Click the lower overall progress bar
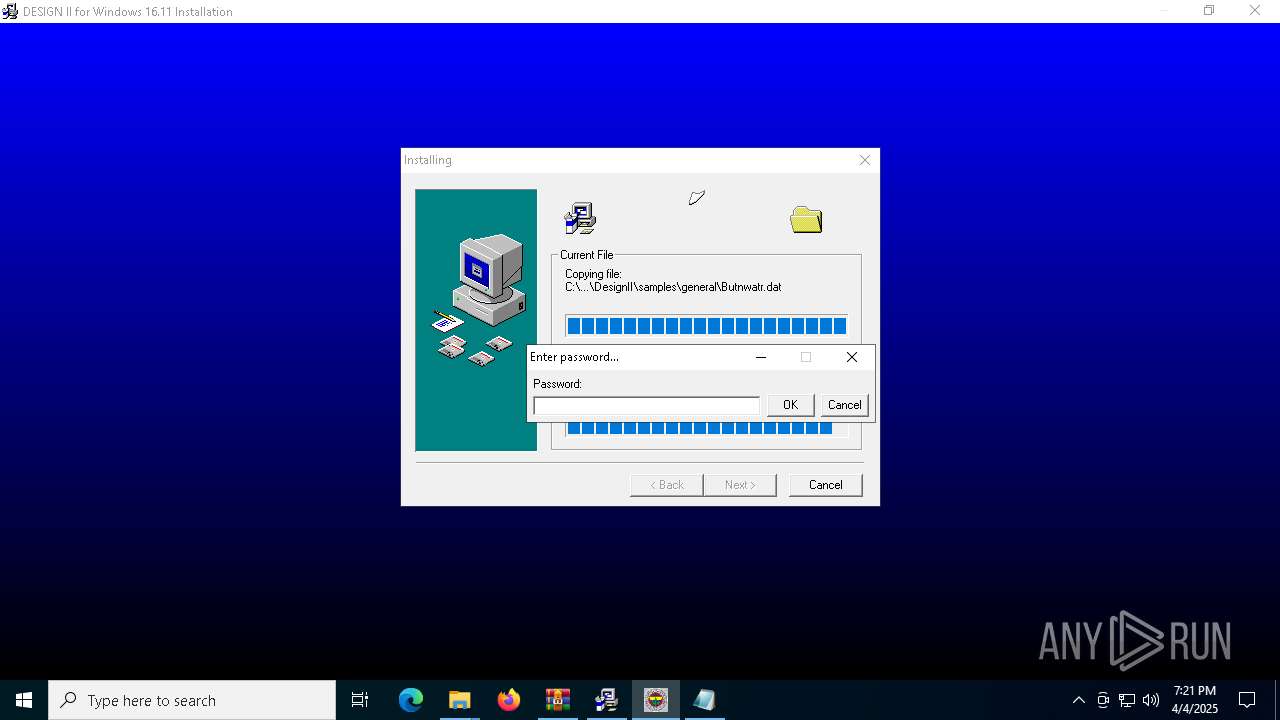The width and height of the screenshot is (1280, 720). click(x=706, y=429)
